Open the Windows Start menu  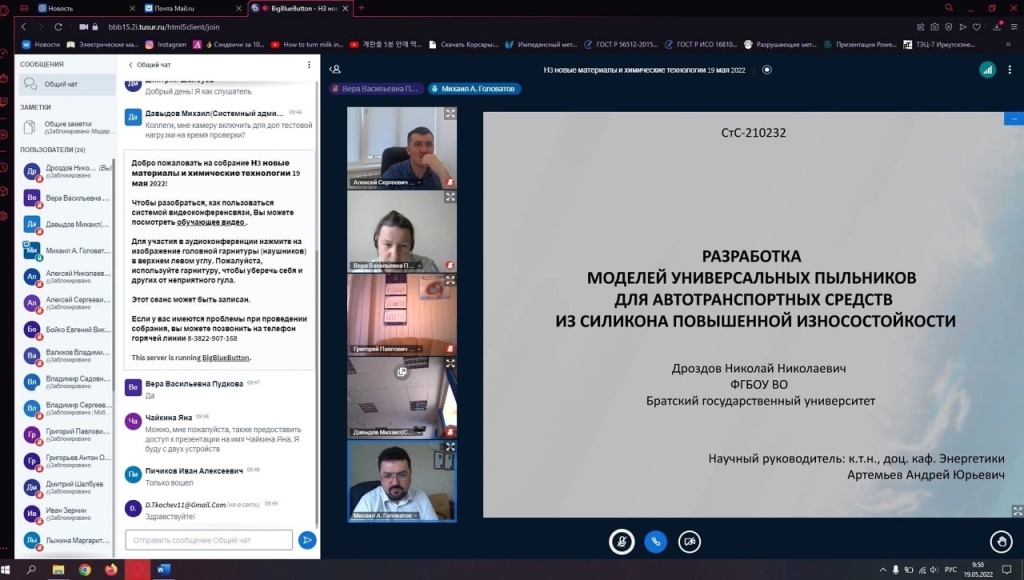(x=6, y=570)
